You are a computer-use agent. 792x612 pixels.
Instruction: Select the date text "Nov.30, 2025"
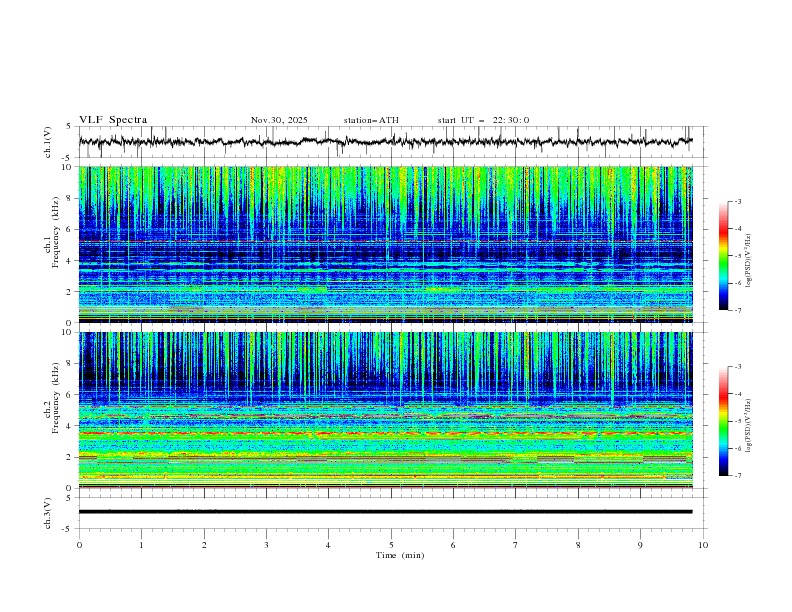pos(279,120)
